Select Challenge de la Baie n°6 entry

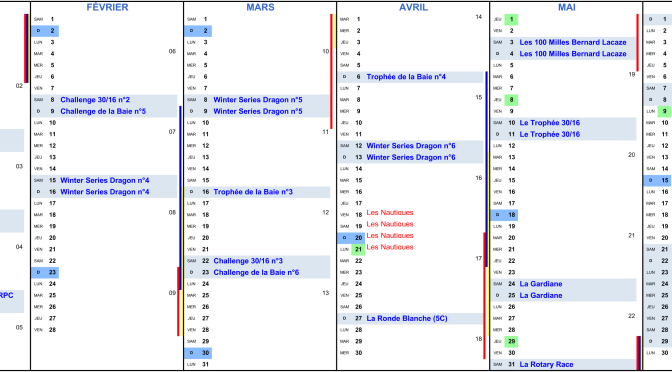coord(256,273)
